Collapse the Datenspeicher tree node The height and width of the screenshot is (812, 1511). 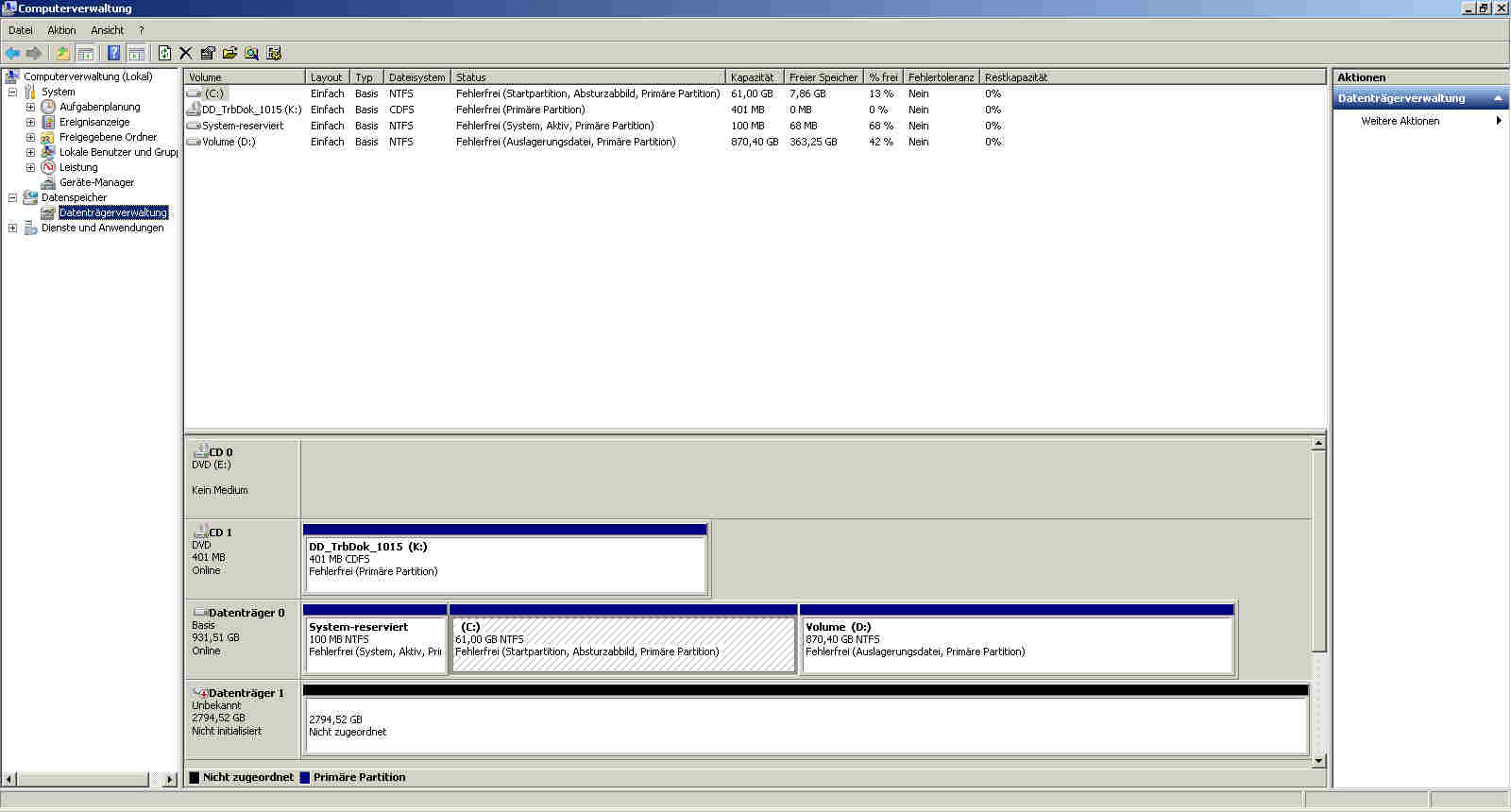click(12, 197)
